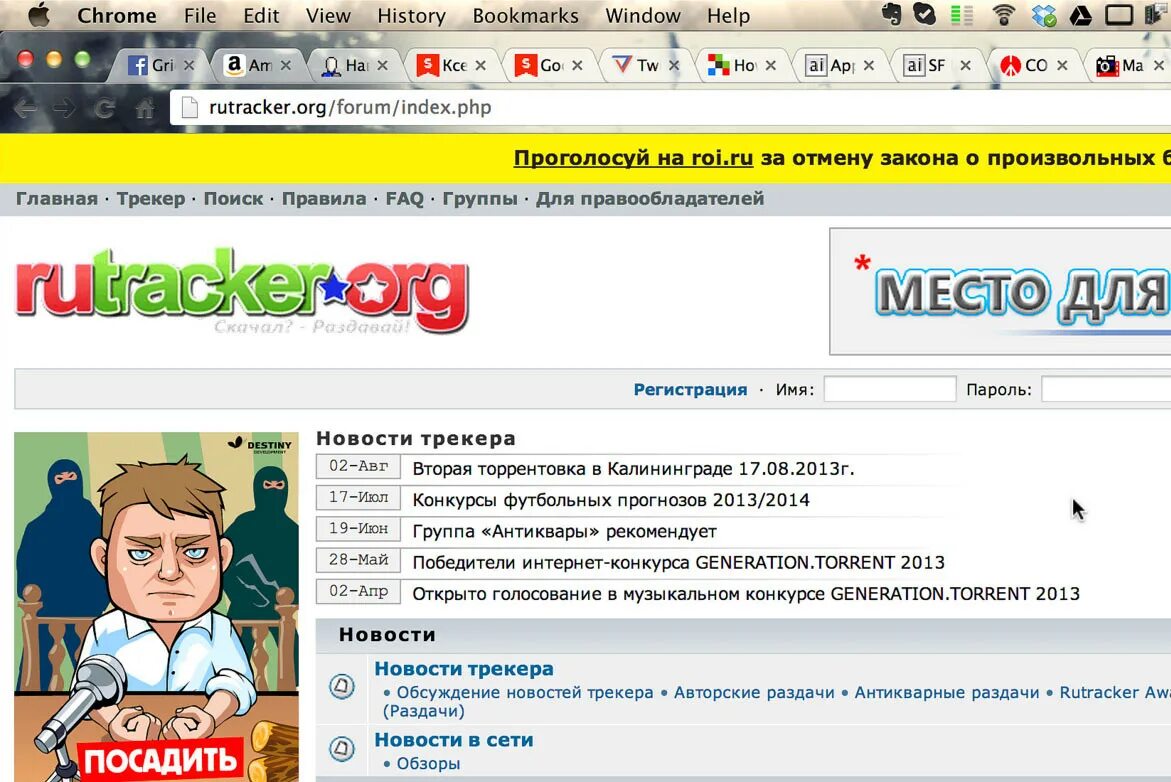
Task: Open the View menu
Action: 328,16
